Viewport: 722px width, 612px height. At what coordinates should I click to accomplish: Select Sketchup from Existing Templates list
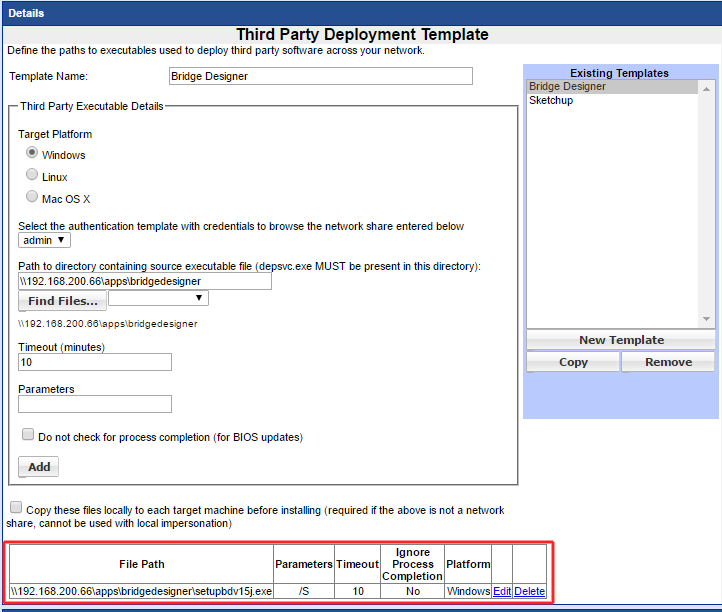[x=551, y=101]
